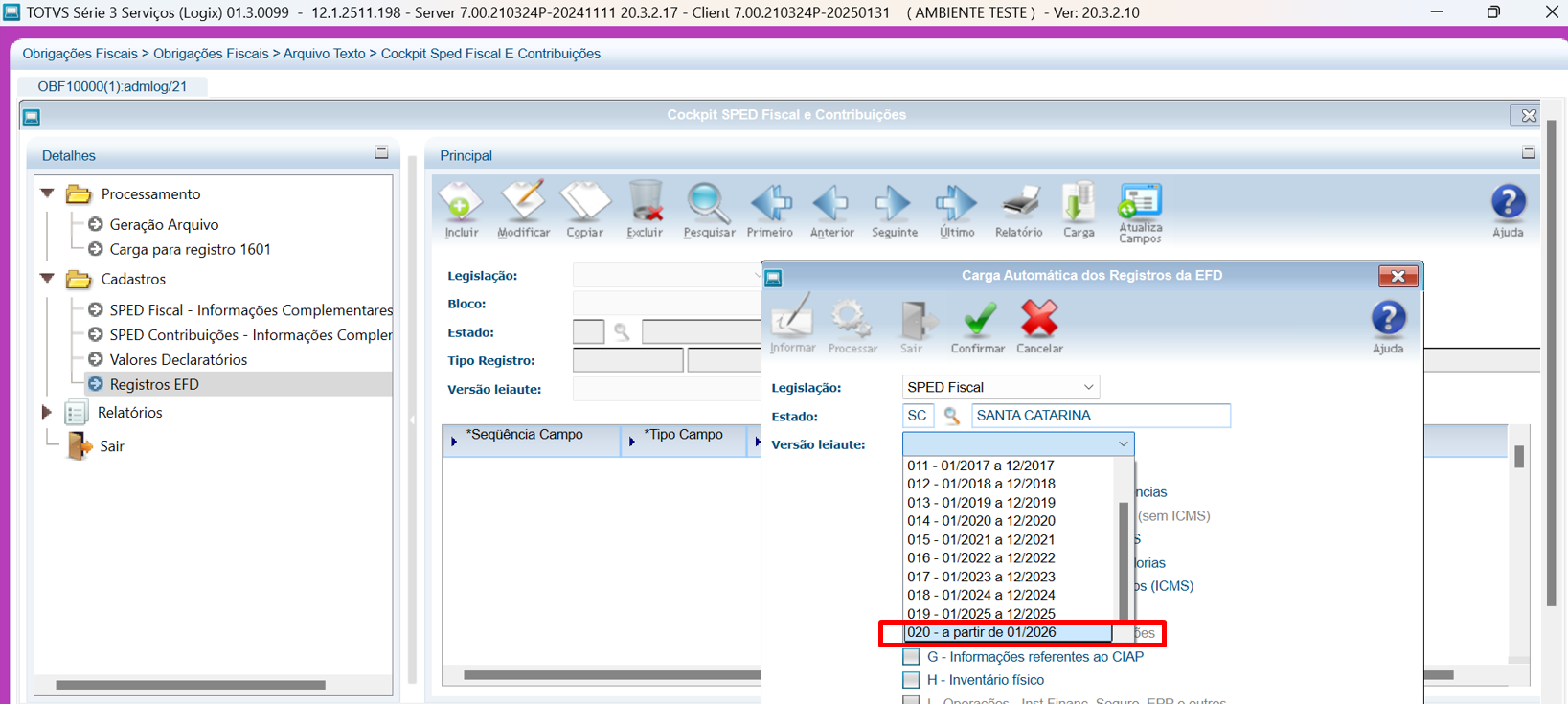Select layout 015 - 01/2021 a 12/2021
The height and width of the screenshot is (704, 1568).
coord(981,540)
